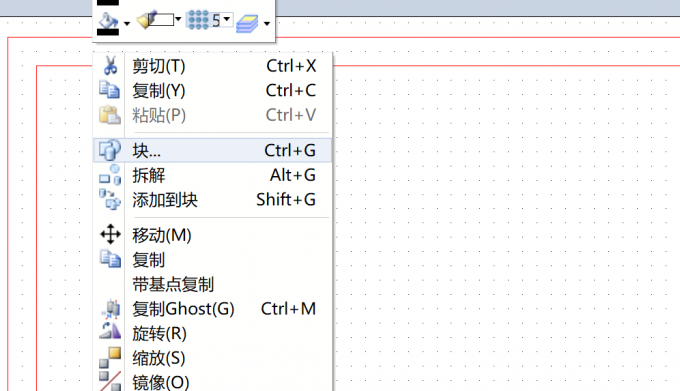Click the Ctrl+X shortcut text

click(x=291, y=66)
